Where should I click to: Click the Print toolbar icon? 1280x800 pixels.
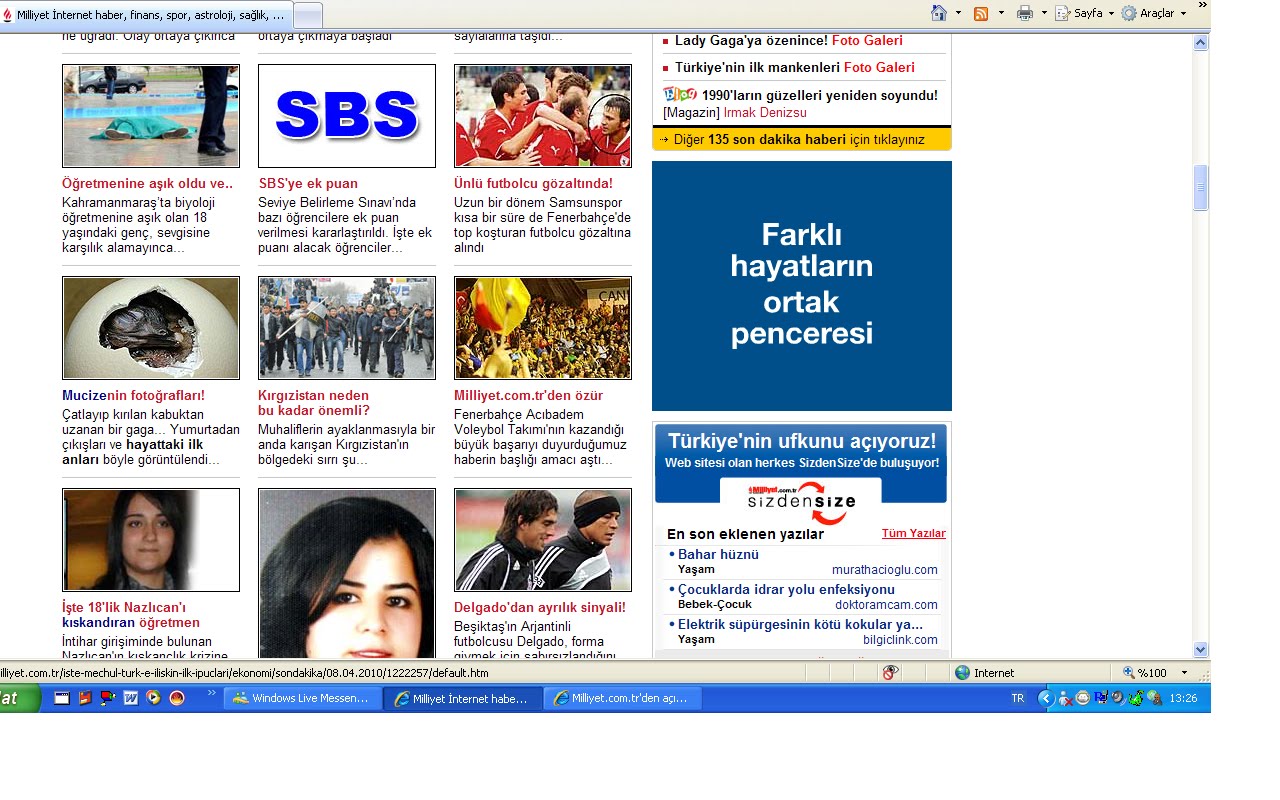(x=1025, y=13)
